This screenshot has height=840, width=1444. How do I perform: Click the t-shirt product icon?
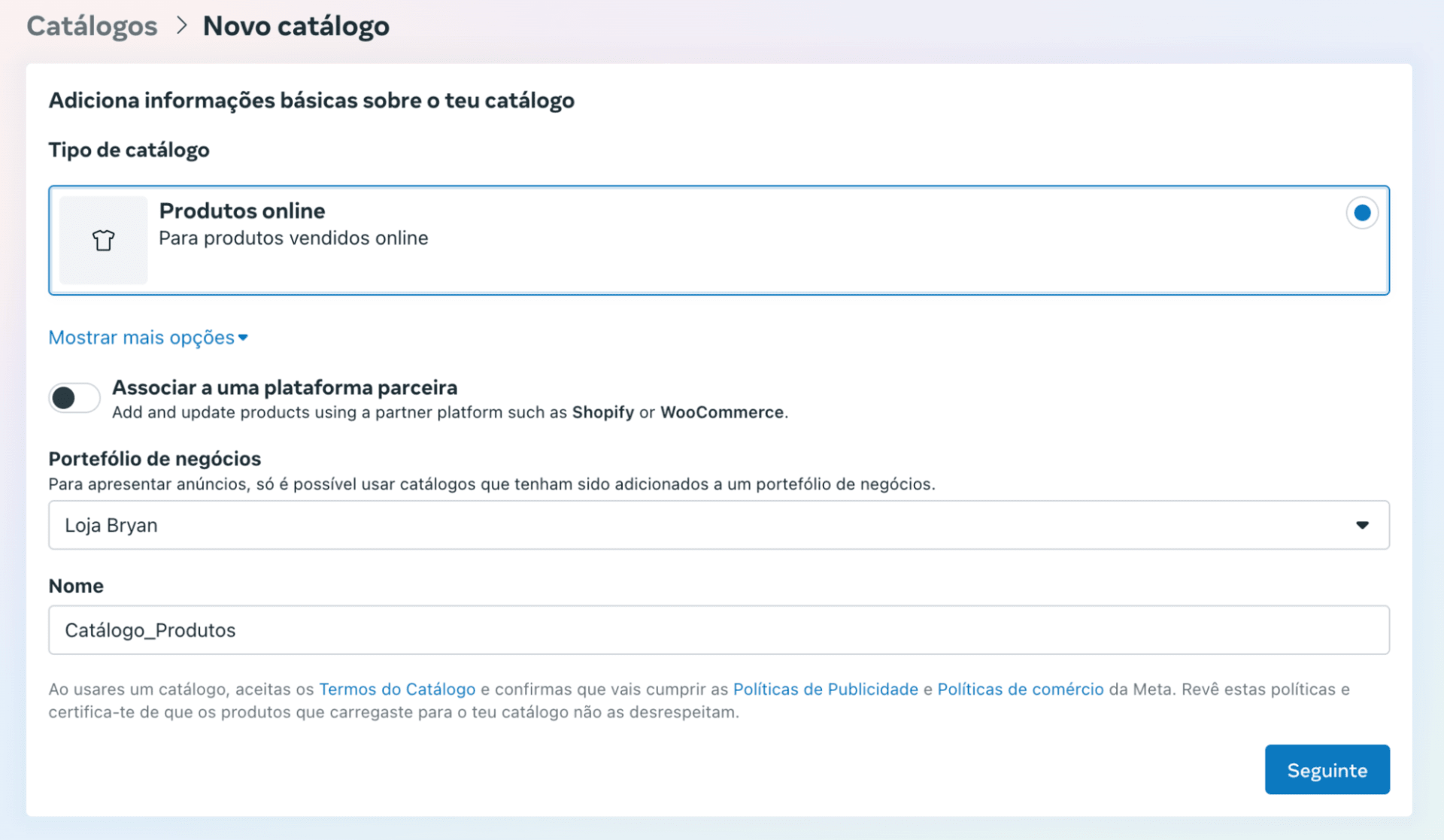(104, 240)
